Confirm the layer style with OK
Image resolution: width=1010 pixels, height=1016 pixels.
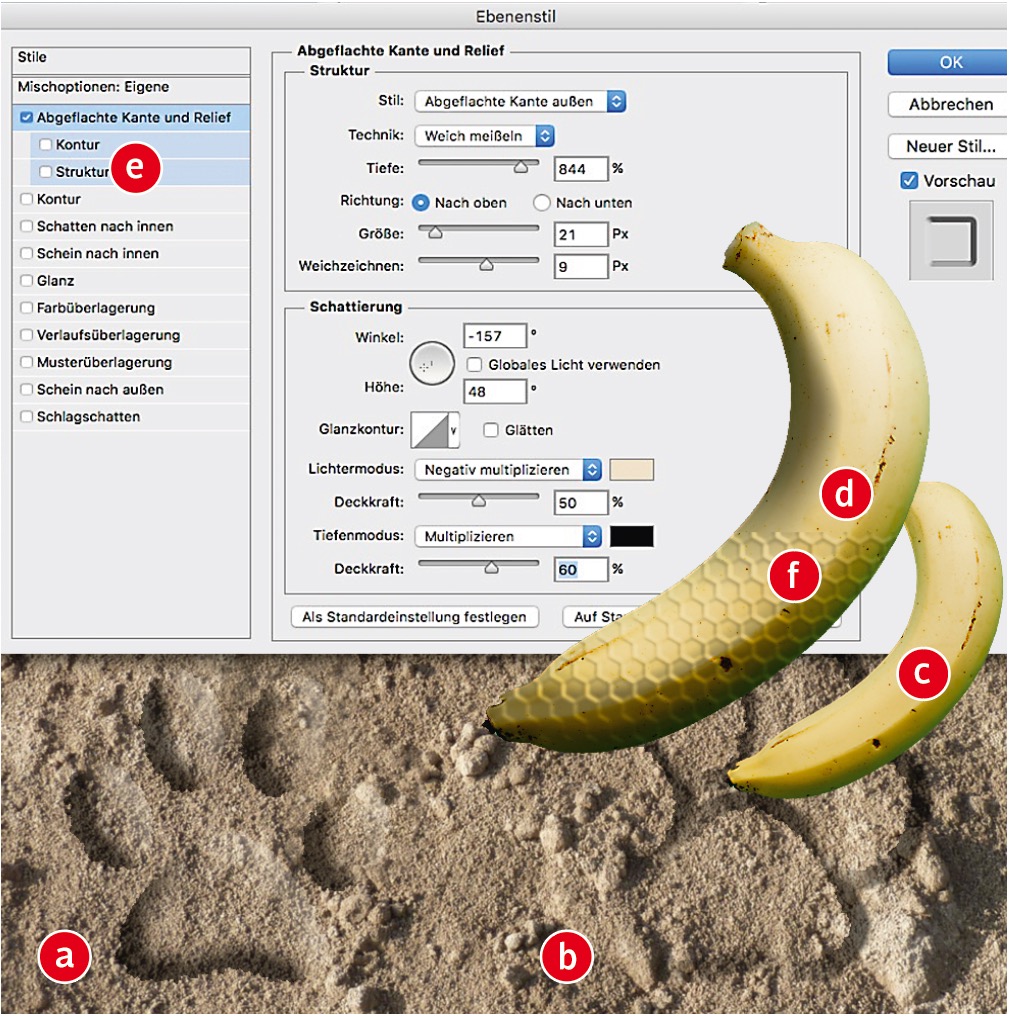[x=948, y=62]
